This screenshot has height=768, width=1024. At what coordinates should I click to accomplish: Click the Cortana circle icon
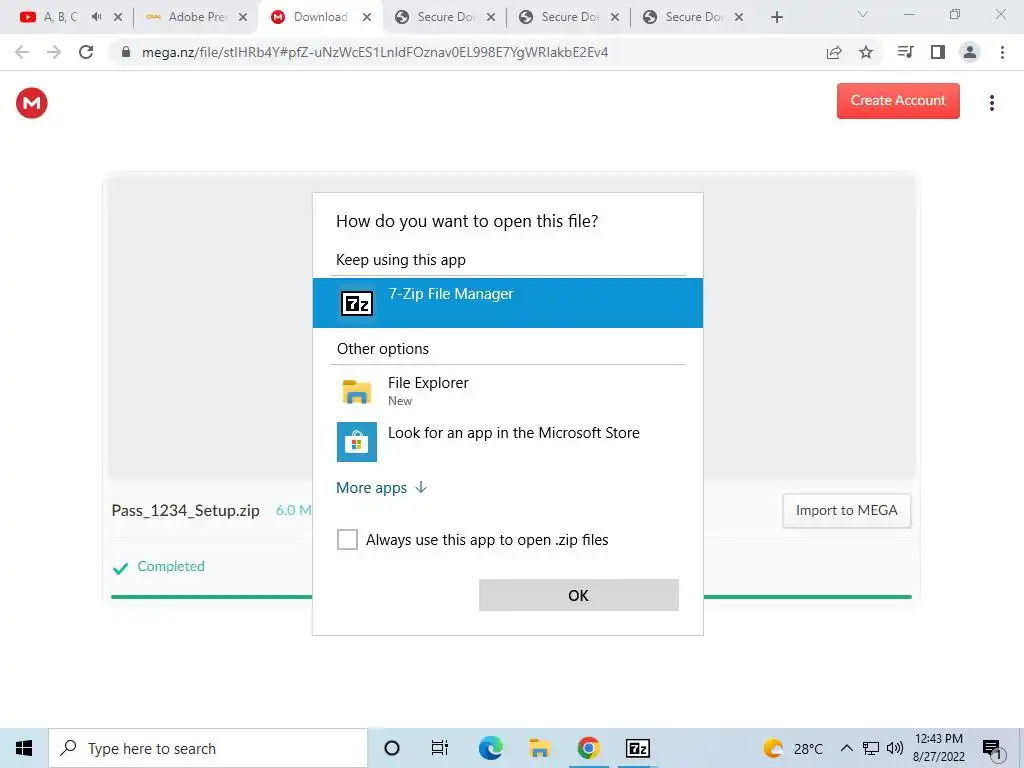pos(392,748)
